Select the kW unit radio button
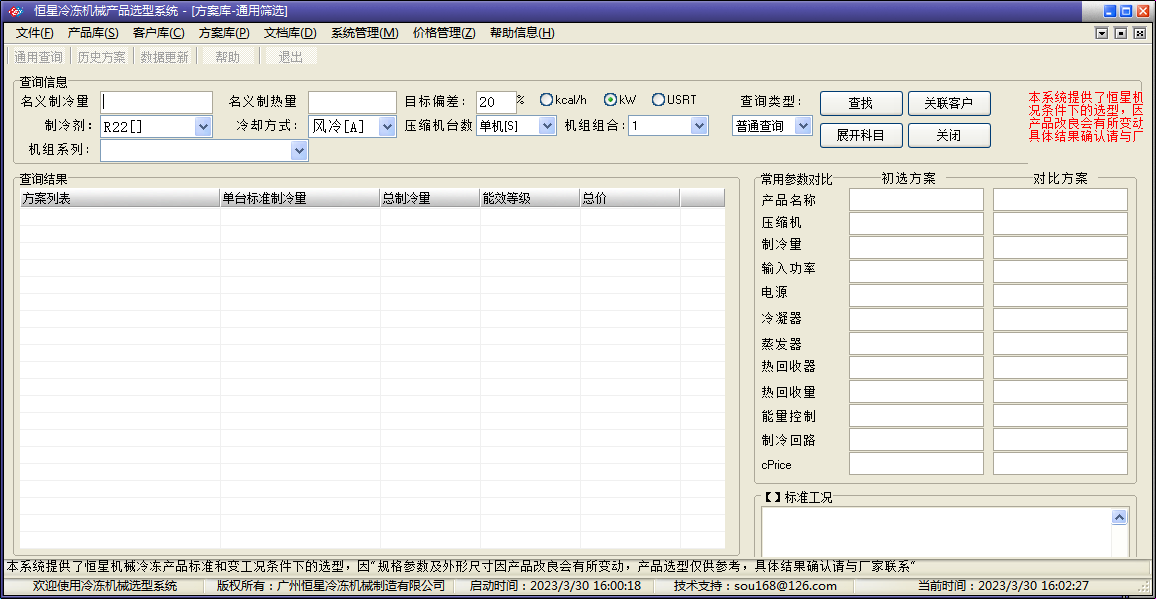1156x599 pixels. tap(610, 100)
